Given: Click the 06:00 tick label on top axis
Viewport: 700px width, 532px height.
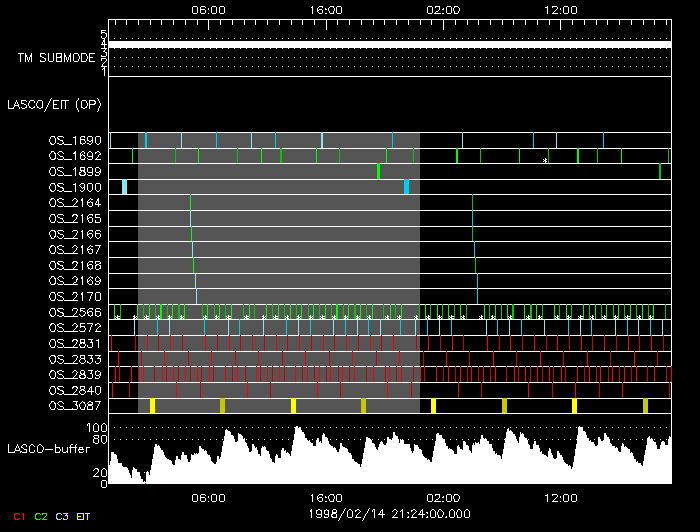Looking at the screenshot, I should point(208,9).
